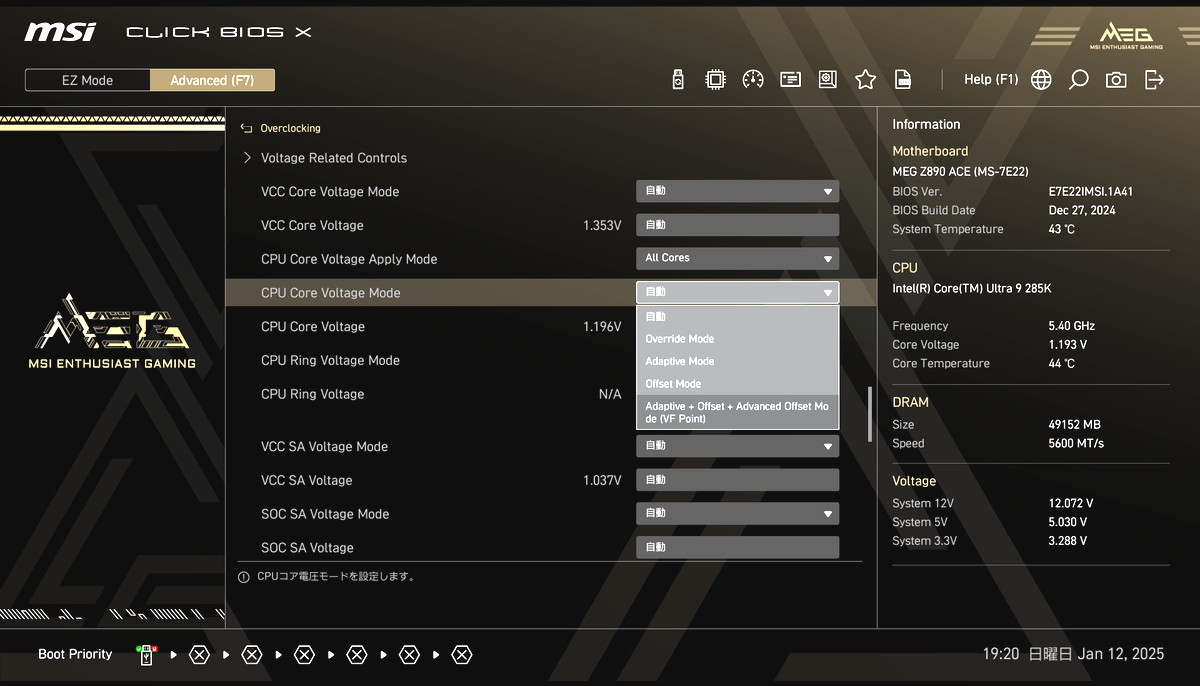1200x686 pixels.
Task: Click the Overclocking breadcrumb label
Action: 290,128
